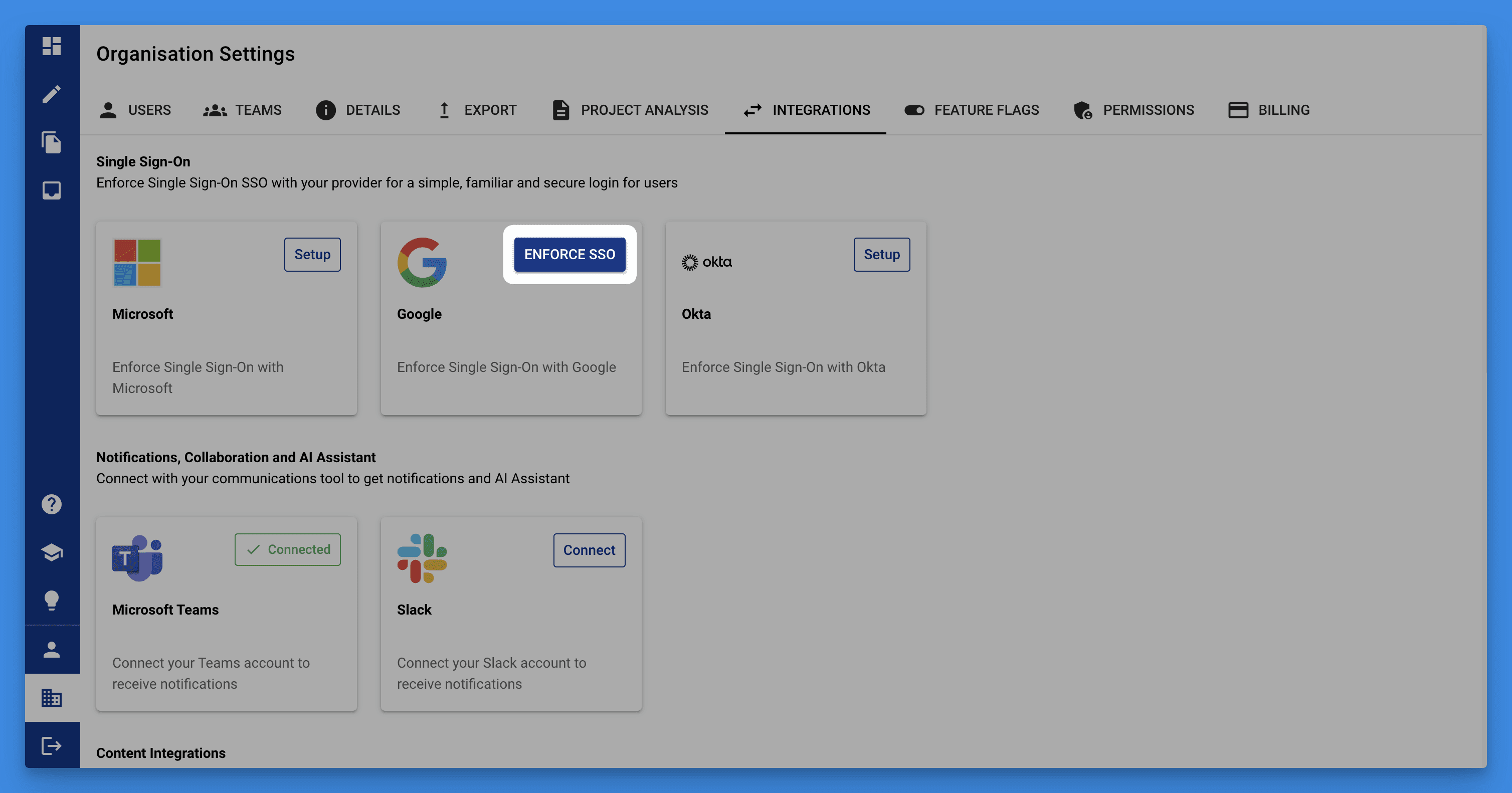Switch to the Users tab
1512x793 pixels.
(135, 110)
